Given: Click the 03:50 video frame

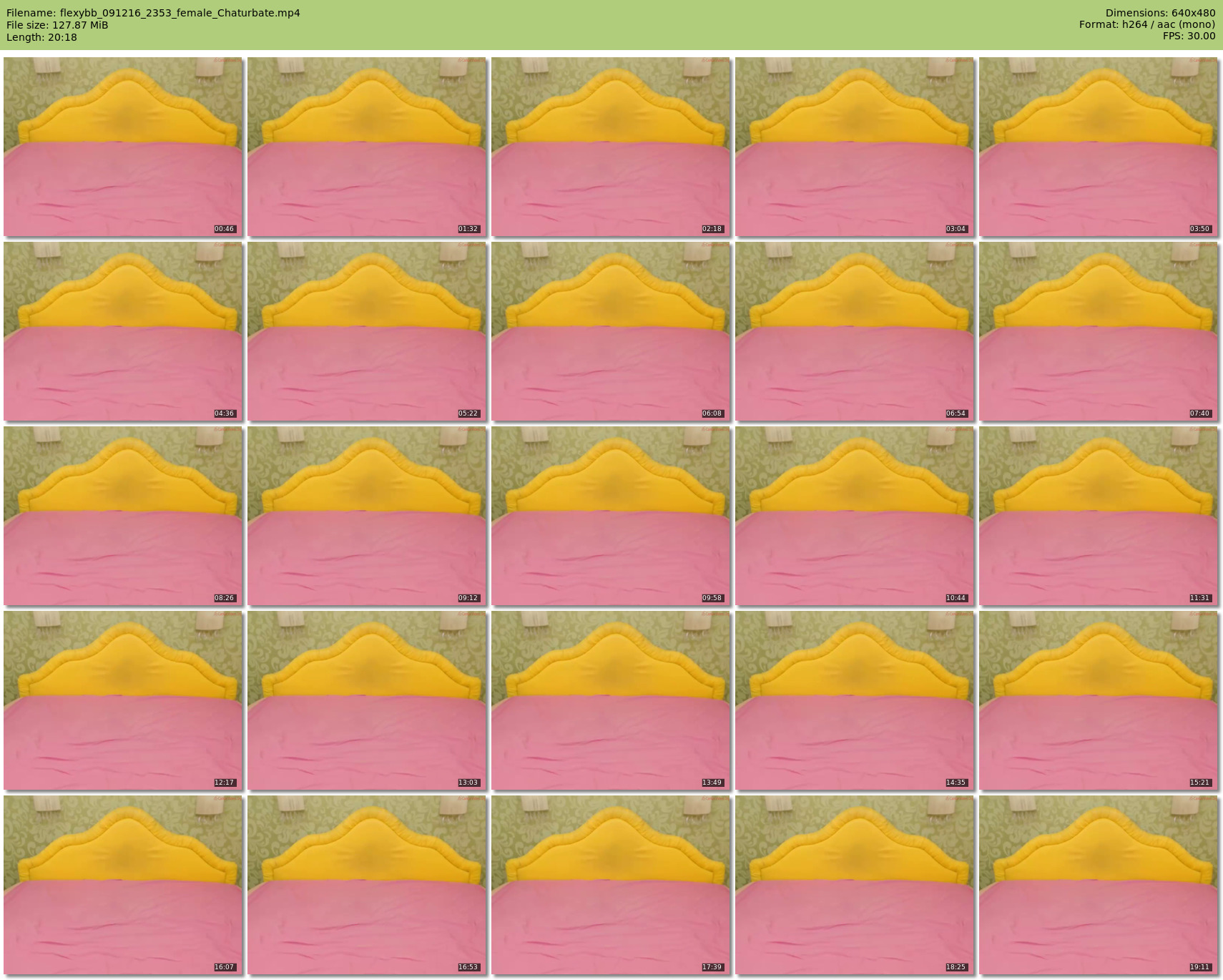Looking at the screenshot, I should pos(1099,147).
